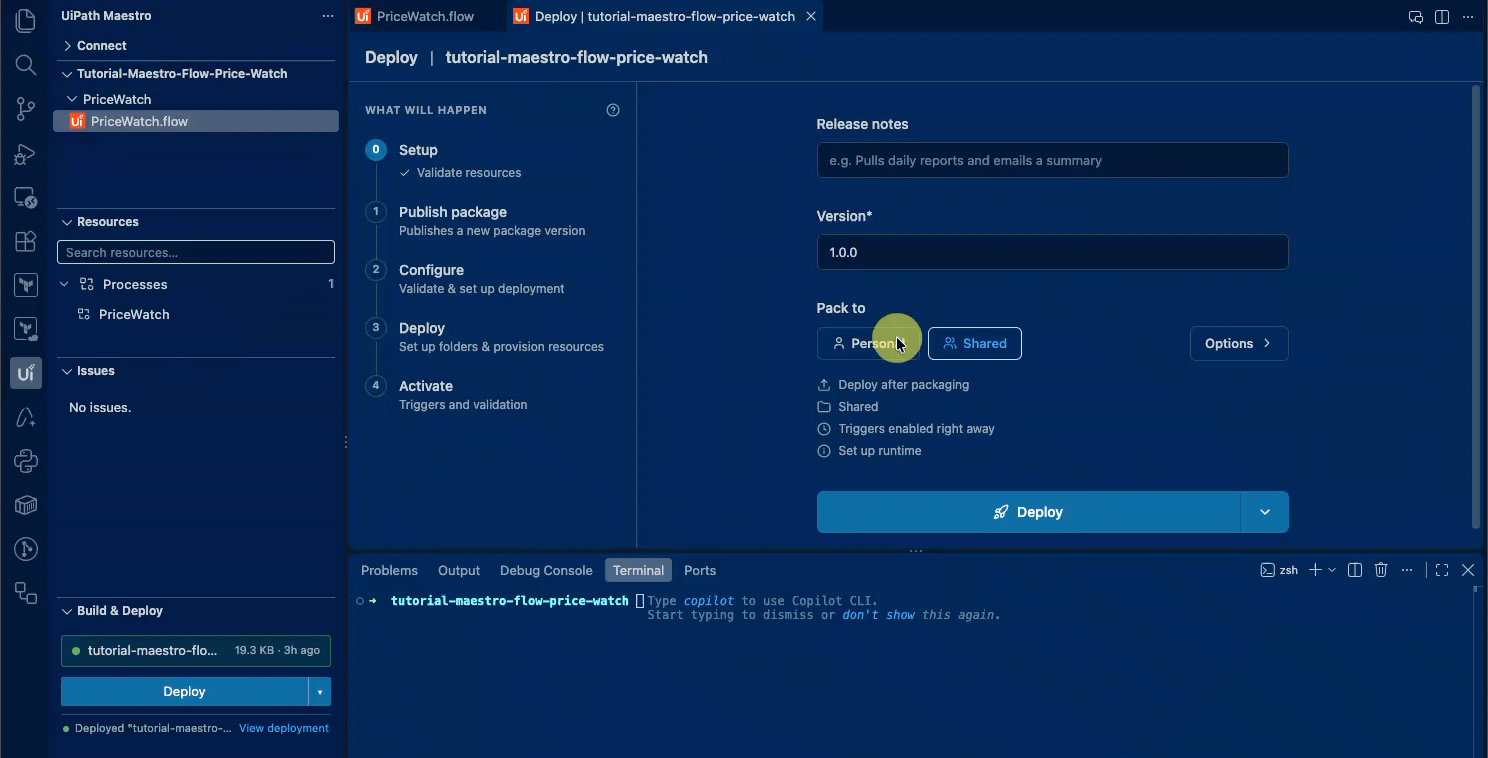Open UiPath Maestro panel more actions
Screen dimensions: 1488x758
[x=328, y=16]
